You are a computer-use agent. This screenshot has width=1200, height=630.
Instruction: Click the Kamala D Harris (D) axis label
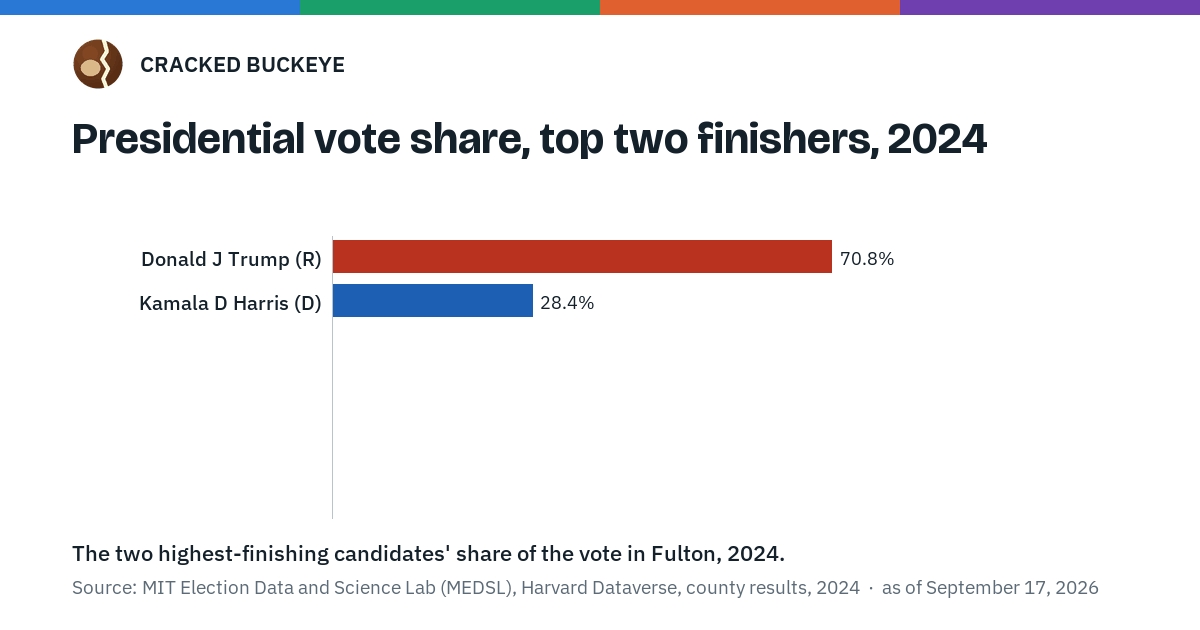(230, 304)
